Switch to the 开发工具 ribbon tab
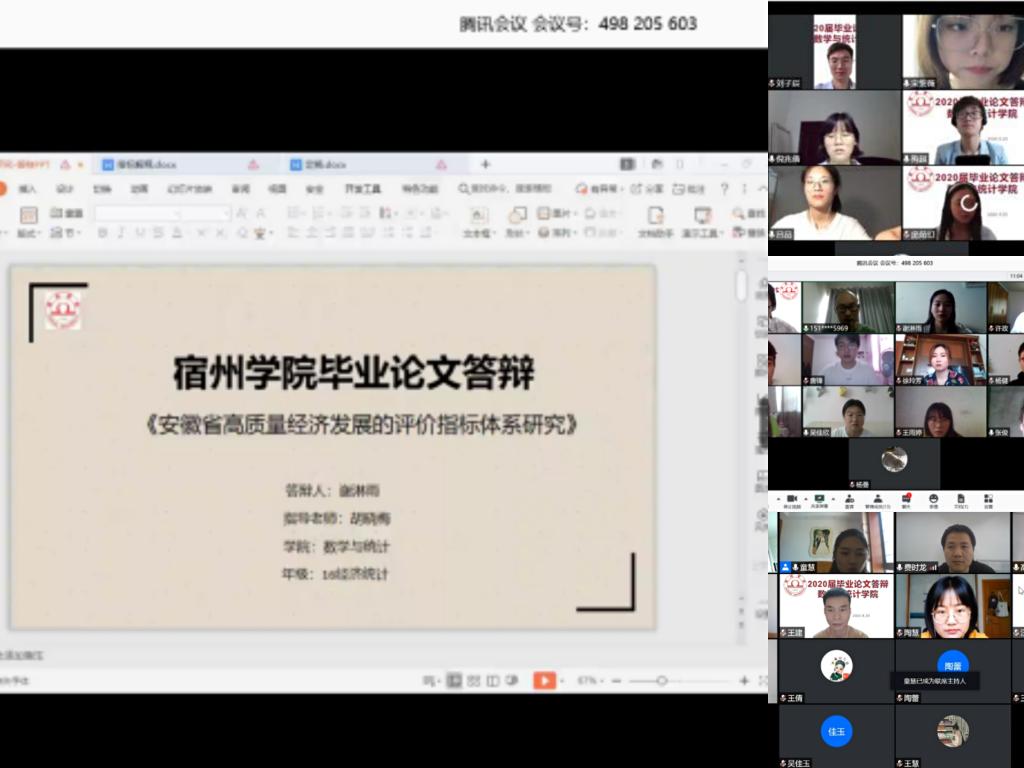 (363, 189)
